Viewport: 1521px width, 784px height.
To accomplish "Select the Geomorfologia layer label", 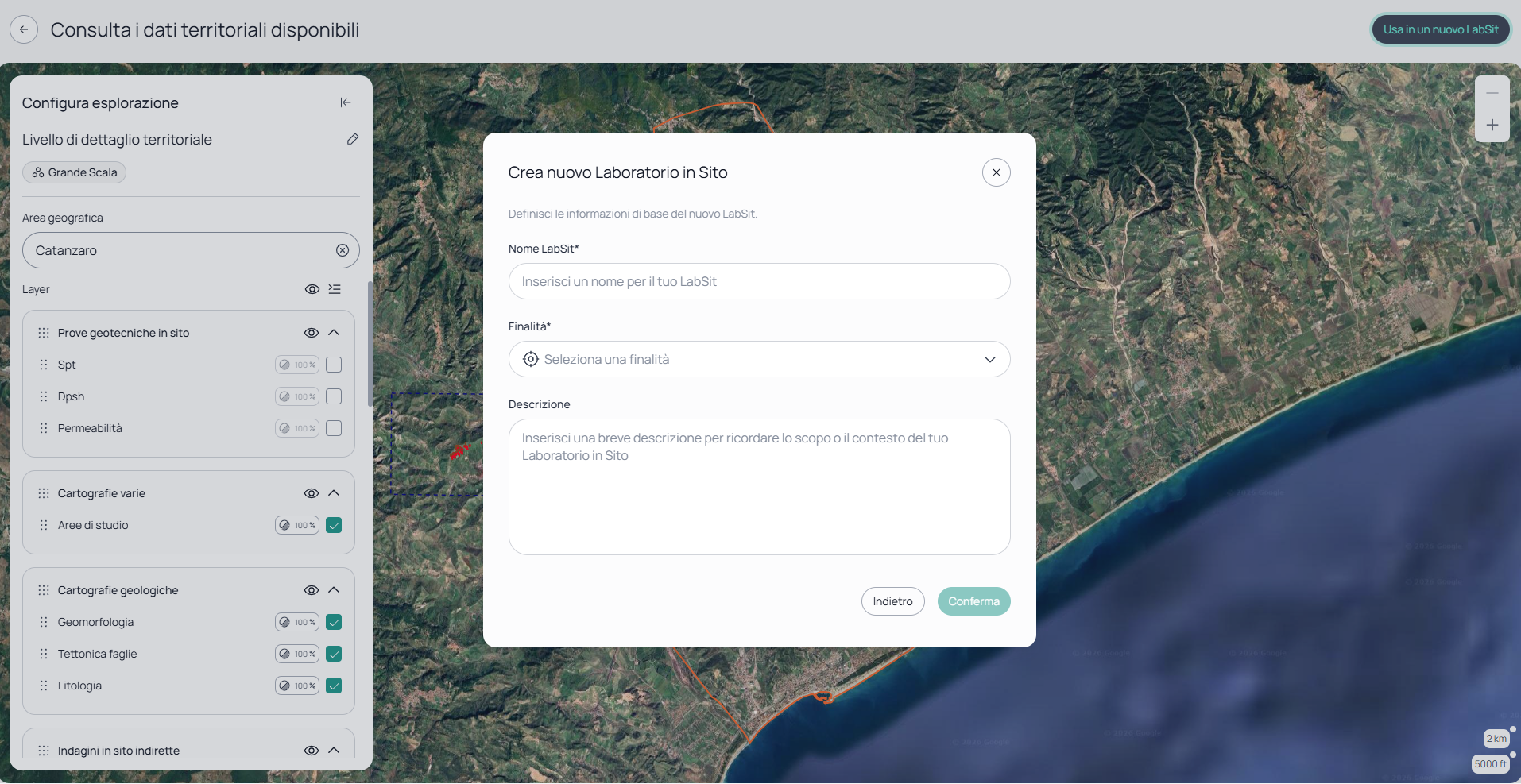I will click(95, 622).
